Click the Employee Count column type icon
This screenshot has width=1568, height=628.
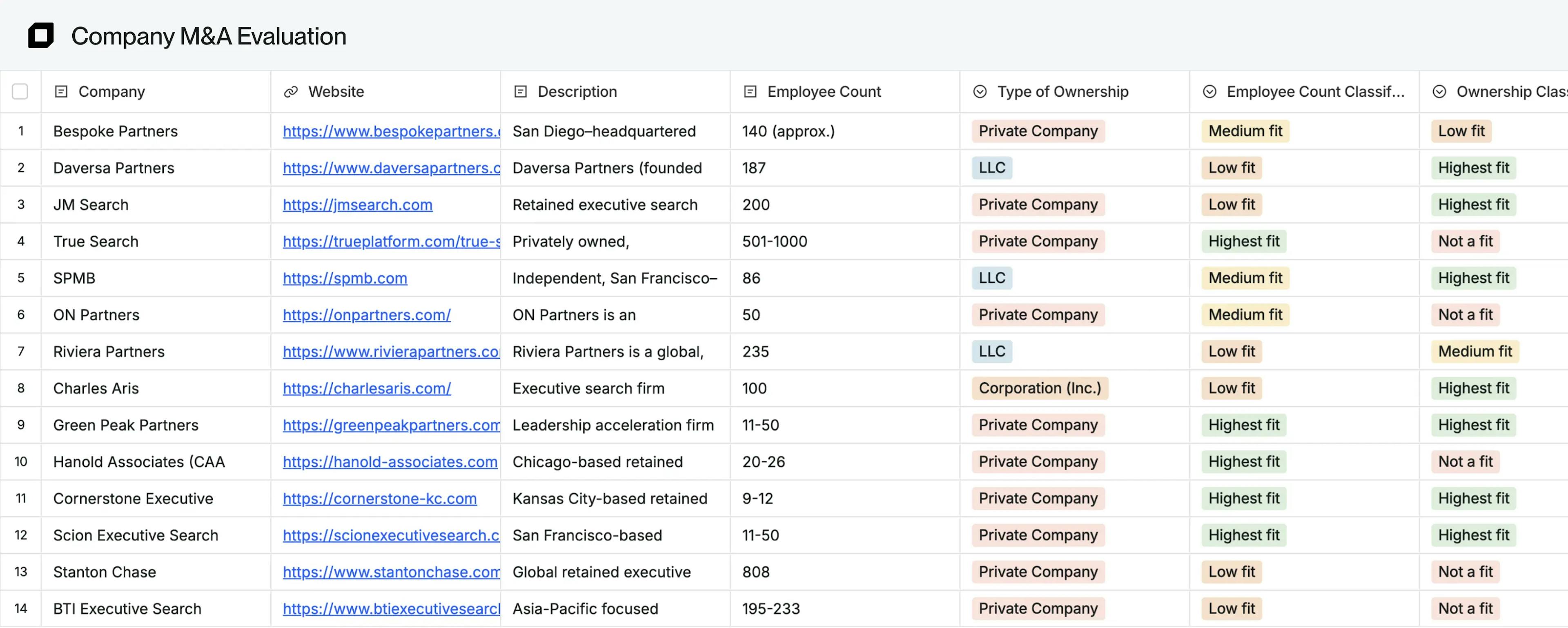750,92
